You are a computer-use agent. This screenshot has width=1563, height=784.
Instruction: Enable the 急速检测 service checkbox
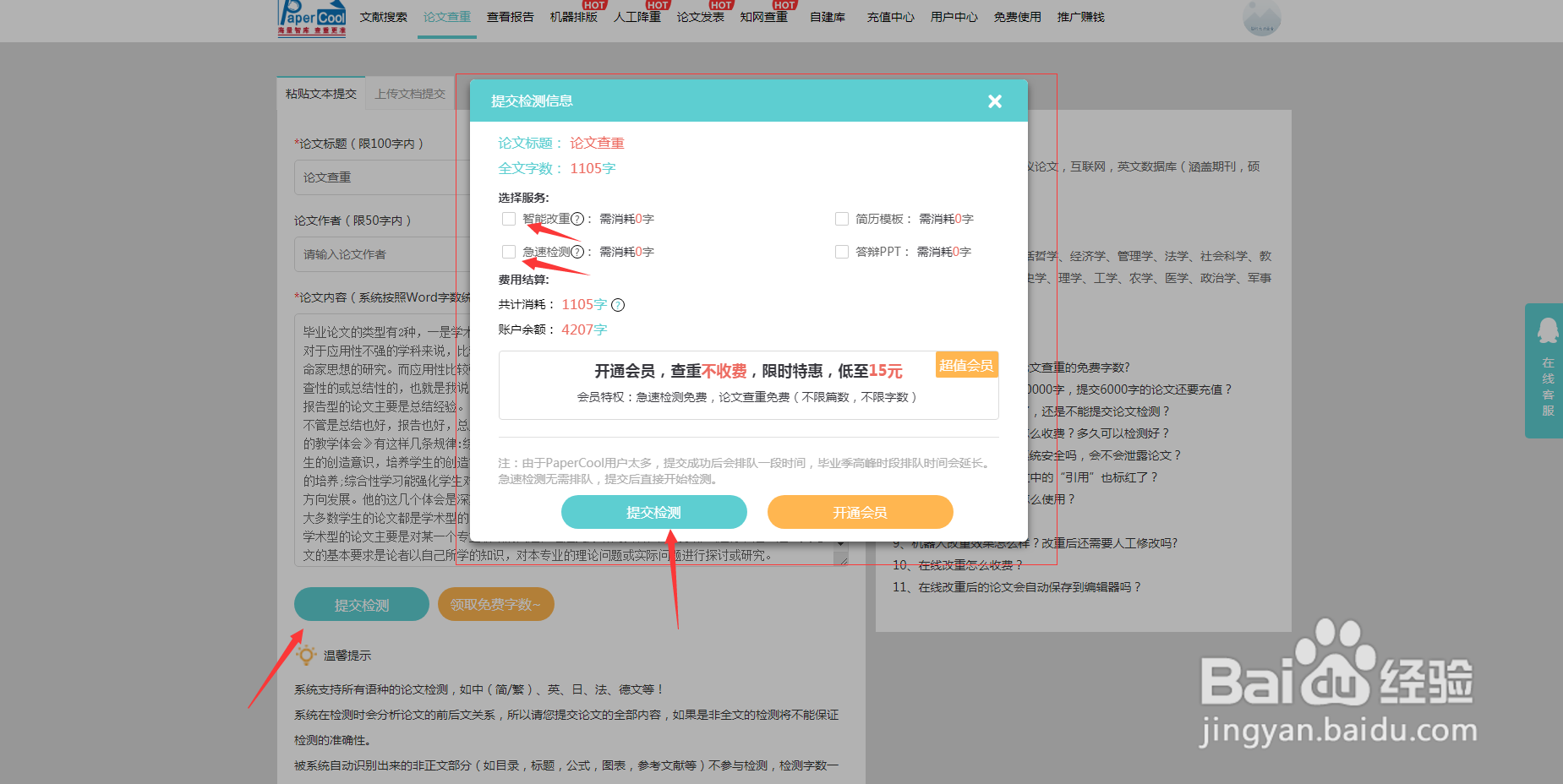coord(509,252)
